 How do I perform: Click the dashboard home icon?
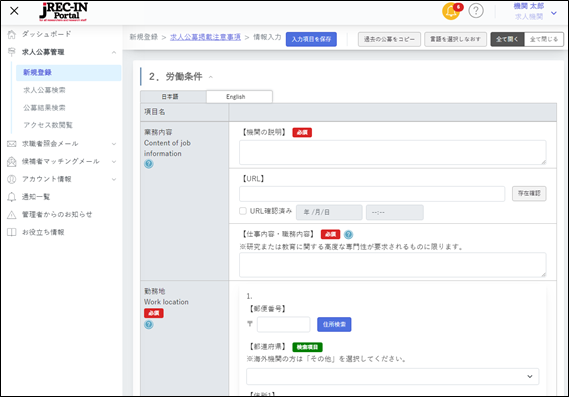pyautogui.click(x=12, y=34)
